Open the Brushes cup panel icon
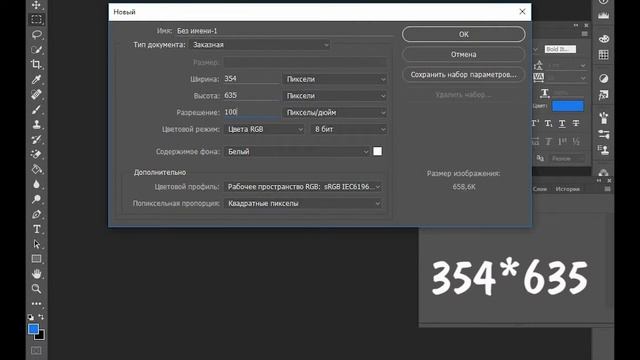 (x=603, y=118)
